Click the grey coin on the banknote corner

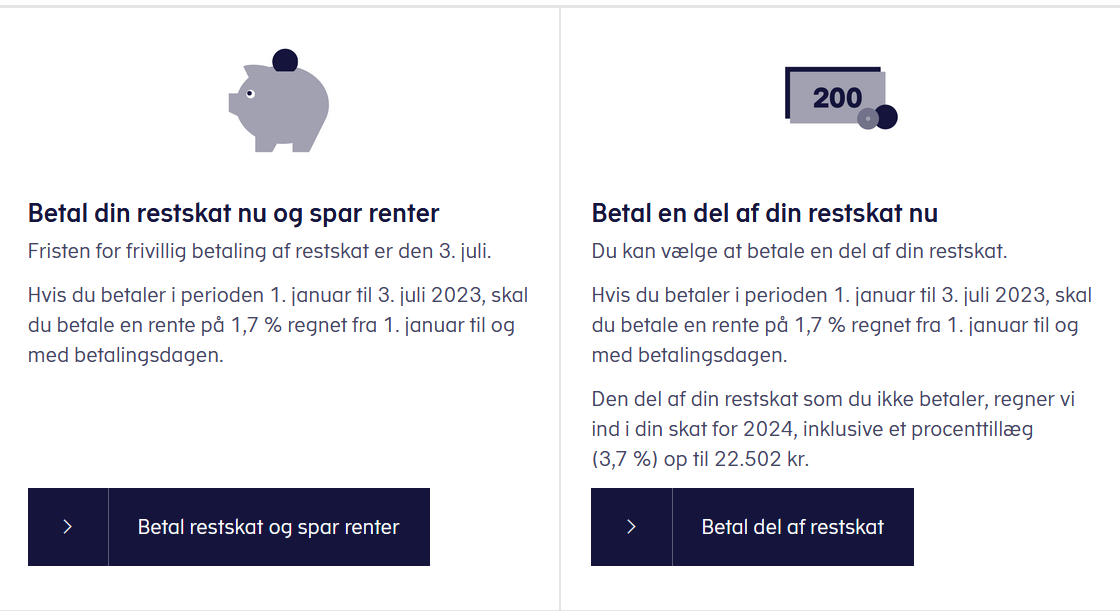[868, 119]
